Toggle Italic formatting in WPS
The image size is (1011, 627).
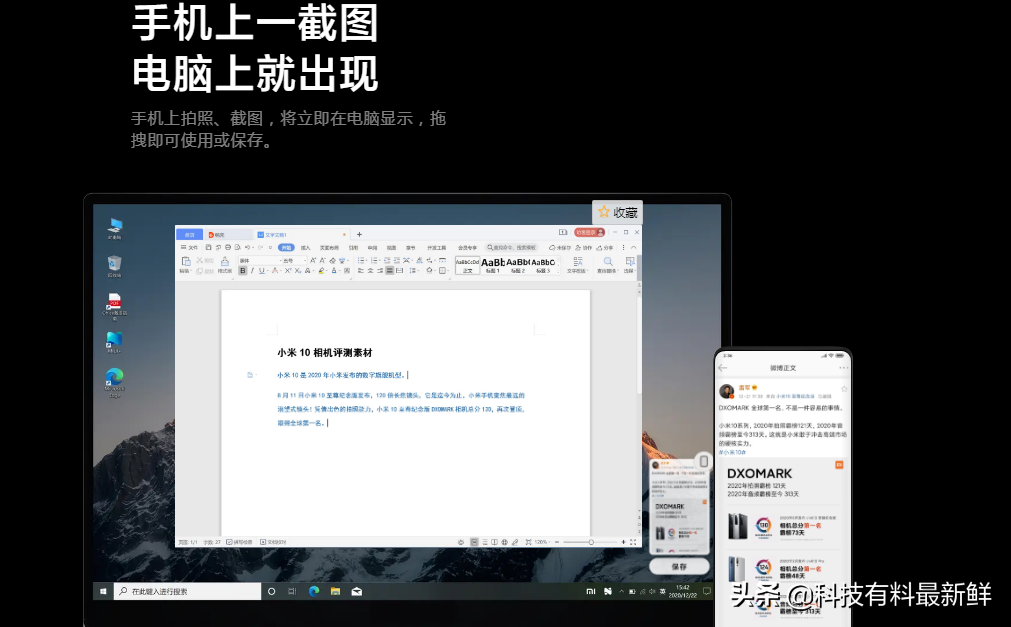(252, 270)
